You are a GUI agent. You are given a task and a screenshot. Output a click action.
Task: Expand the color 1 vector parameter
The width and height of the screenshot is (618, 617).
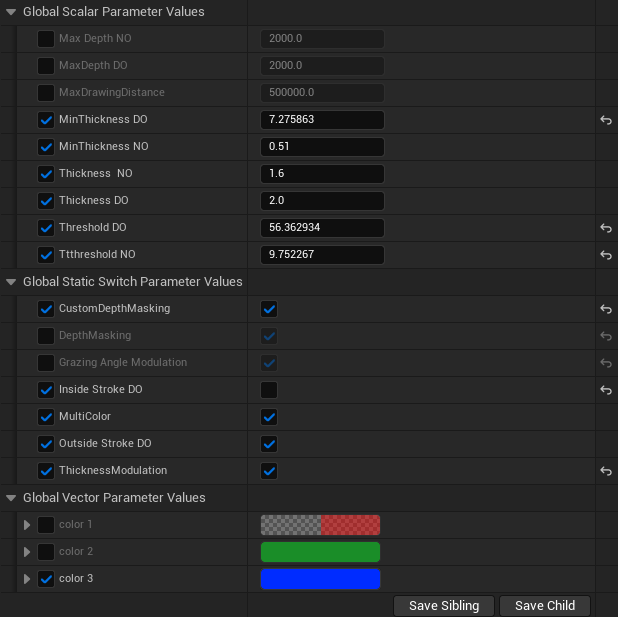coord(27,525)
